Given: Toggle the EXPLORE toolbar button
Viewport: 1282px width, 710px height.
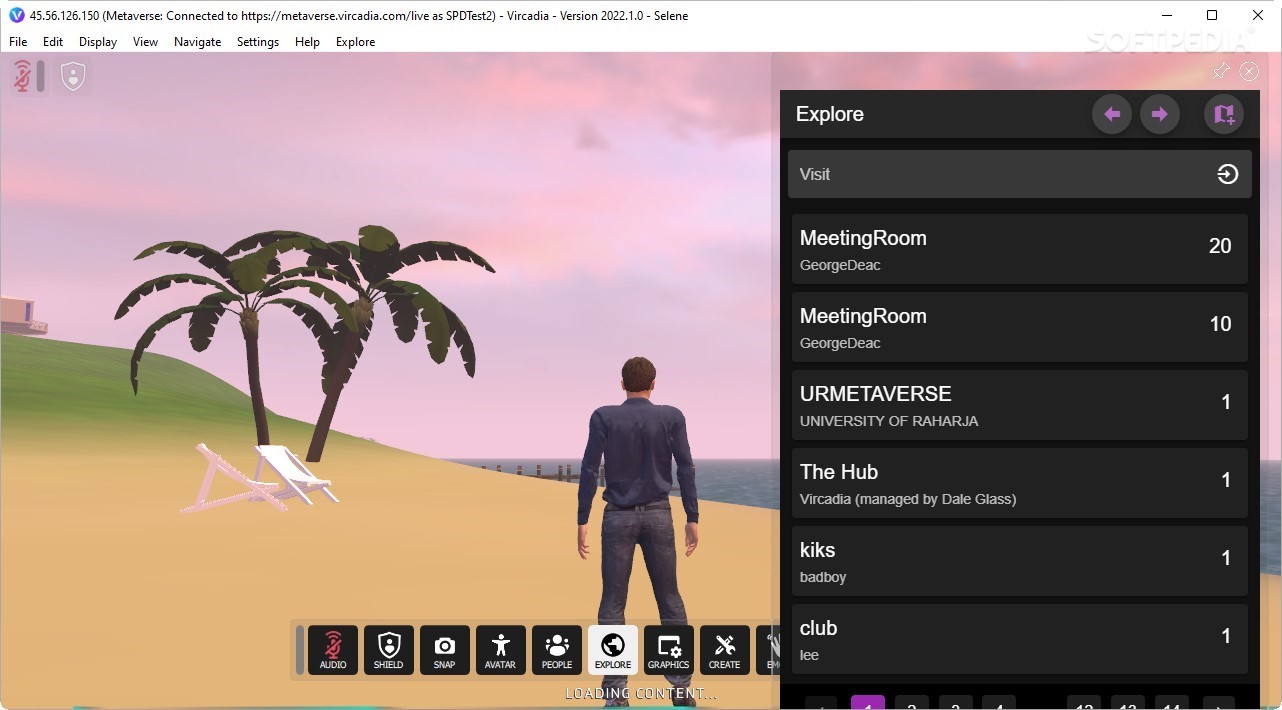Looking at the screenshot, I should [613, 650].
